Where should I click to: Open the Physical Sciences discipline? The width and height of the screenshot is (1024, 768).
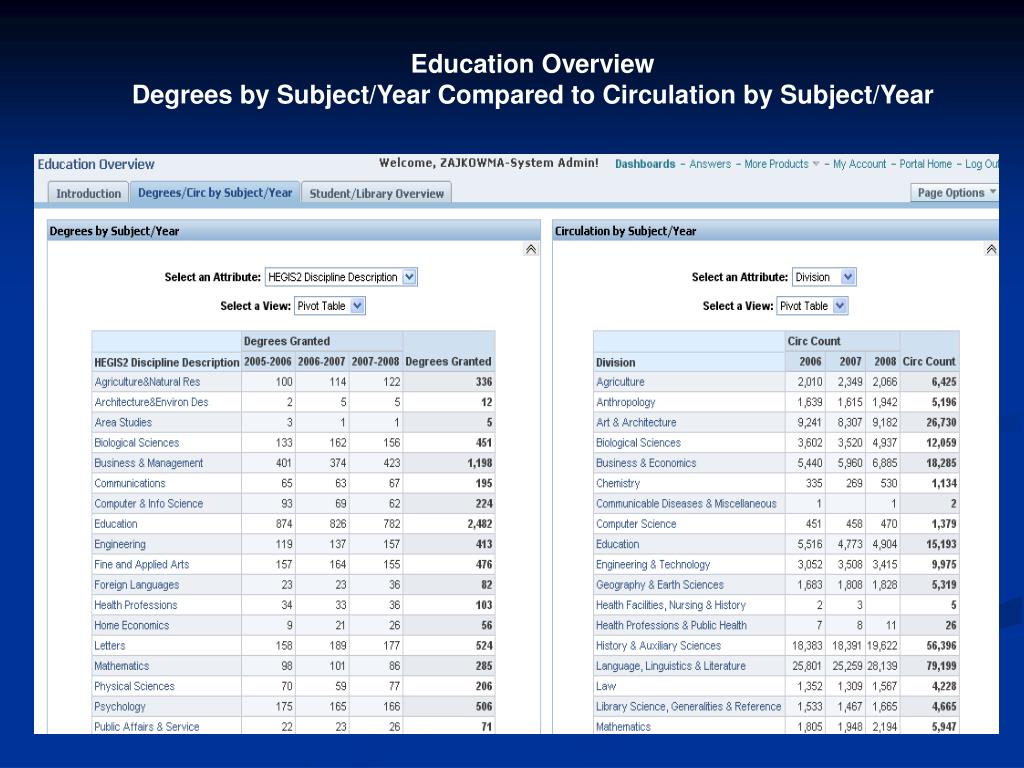pyautogui.click(x=134, y=686)
